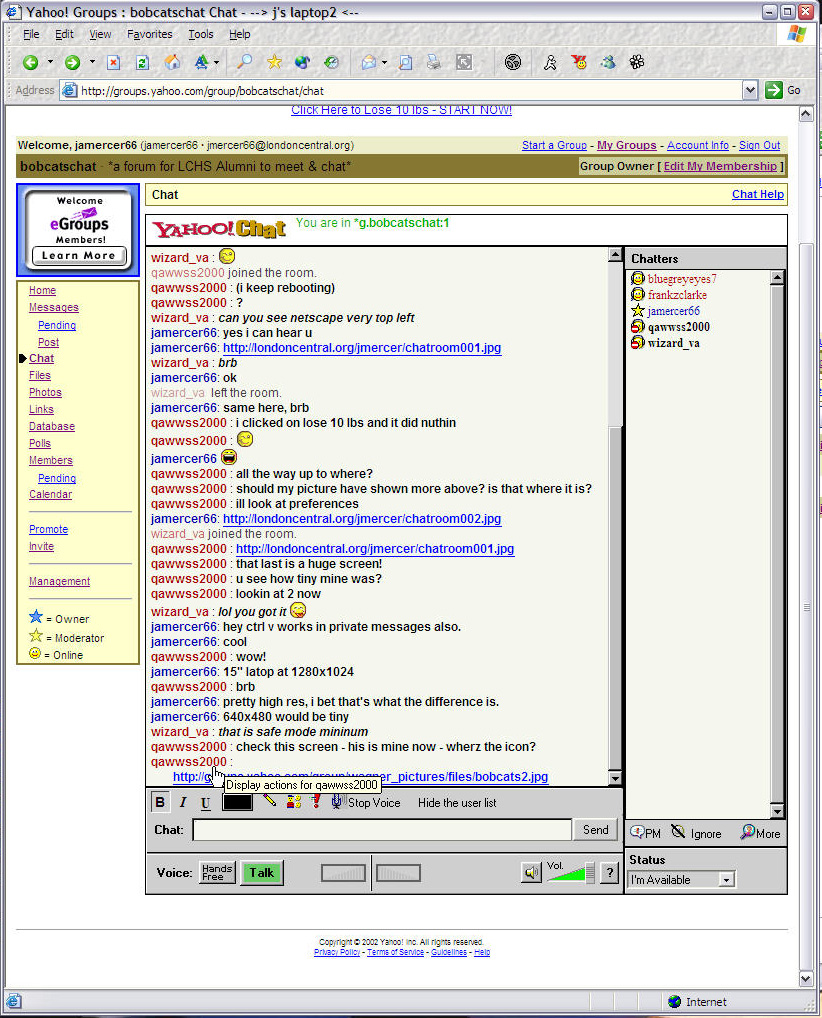The width and height of the screenshot is (822, 1018).
Task: Click the Vol. volume slider handle
Action: click(x=590, y=873)
